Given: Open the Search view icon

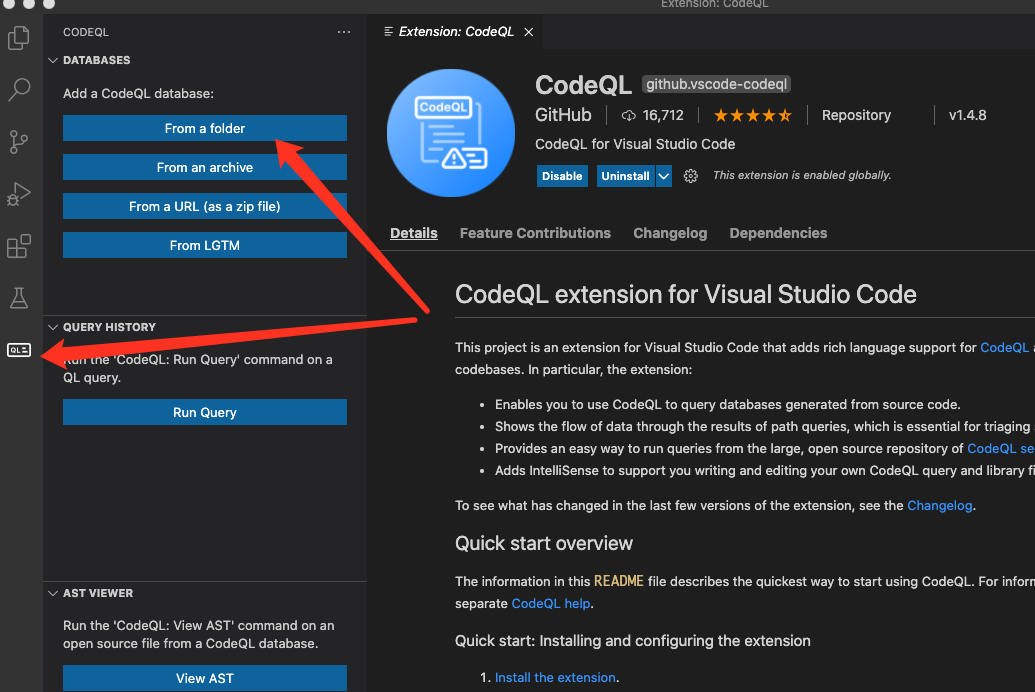Looking at the screenshot, I should (x=19, y=91).
